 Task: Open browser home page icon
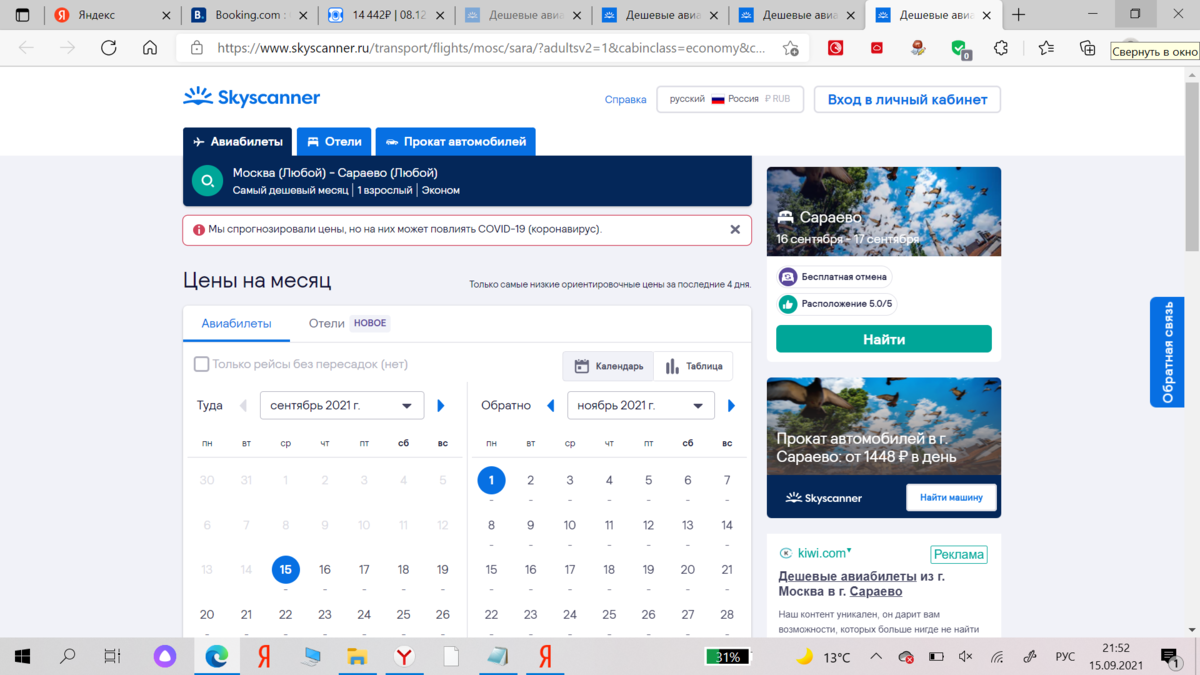pos(150,48)
